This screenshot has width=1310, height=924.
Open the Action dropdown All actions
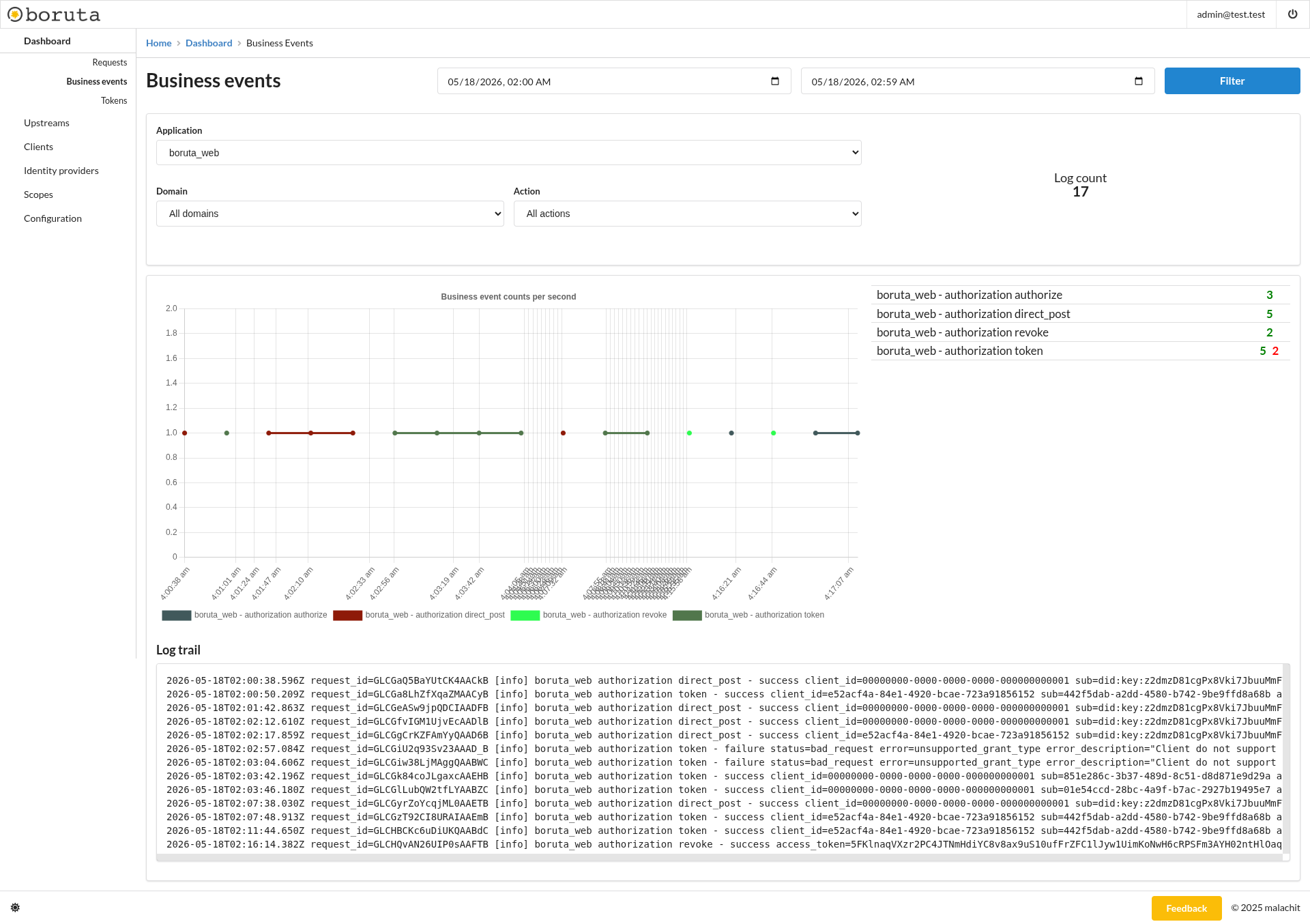(x=687, y=214)
